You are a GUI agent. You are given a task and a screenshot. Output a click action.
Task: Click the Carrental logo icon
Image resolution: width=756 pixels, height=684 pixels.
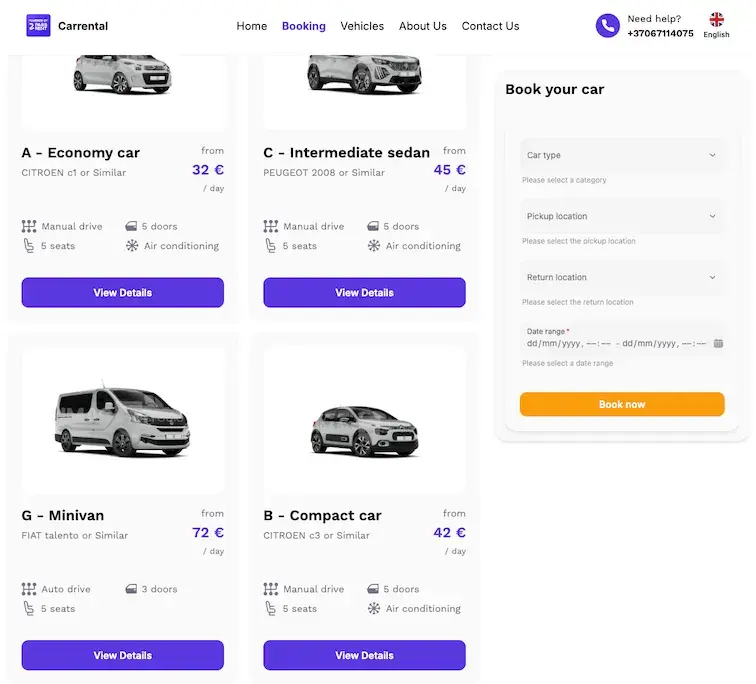click(38, 26)
